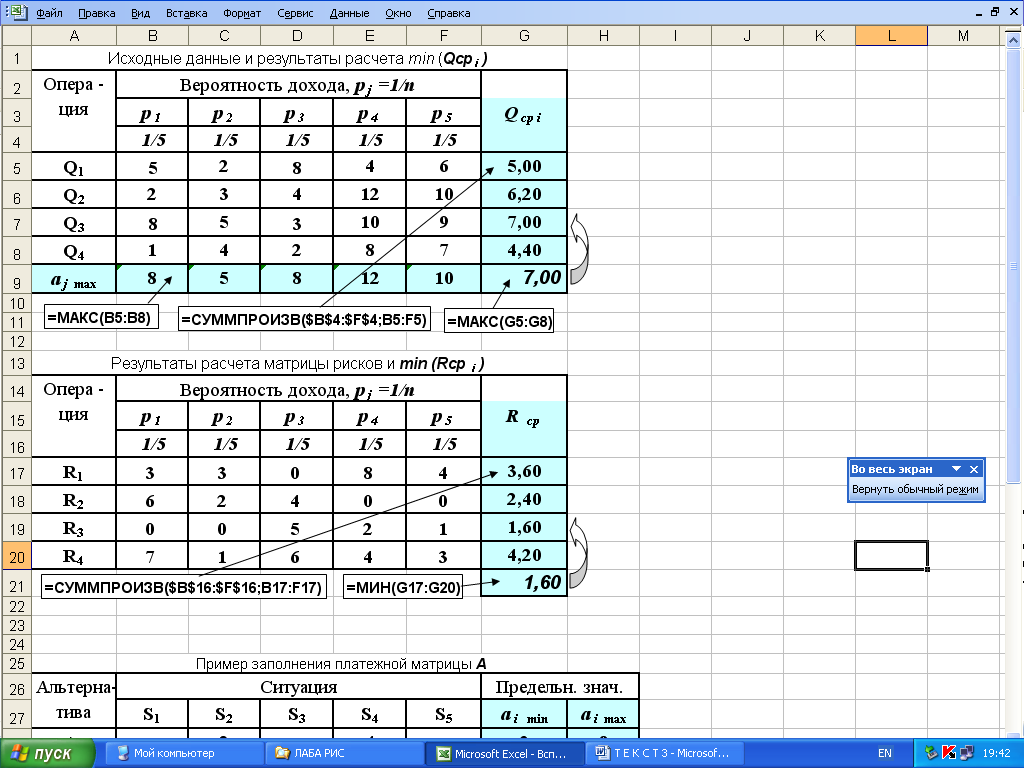Select Пример заполнения платежной матрицы A title
This screenshot has height=768, width=1024.
341,664
